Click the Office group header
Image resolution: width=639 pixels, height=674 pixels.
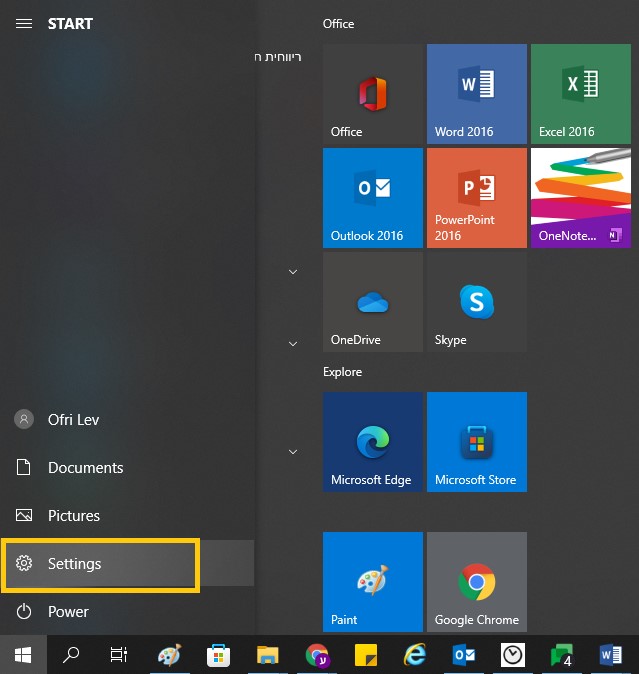(x=339, y=24)
